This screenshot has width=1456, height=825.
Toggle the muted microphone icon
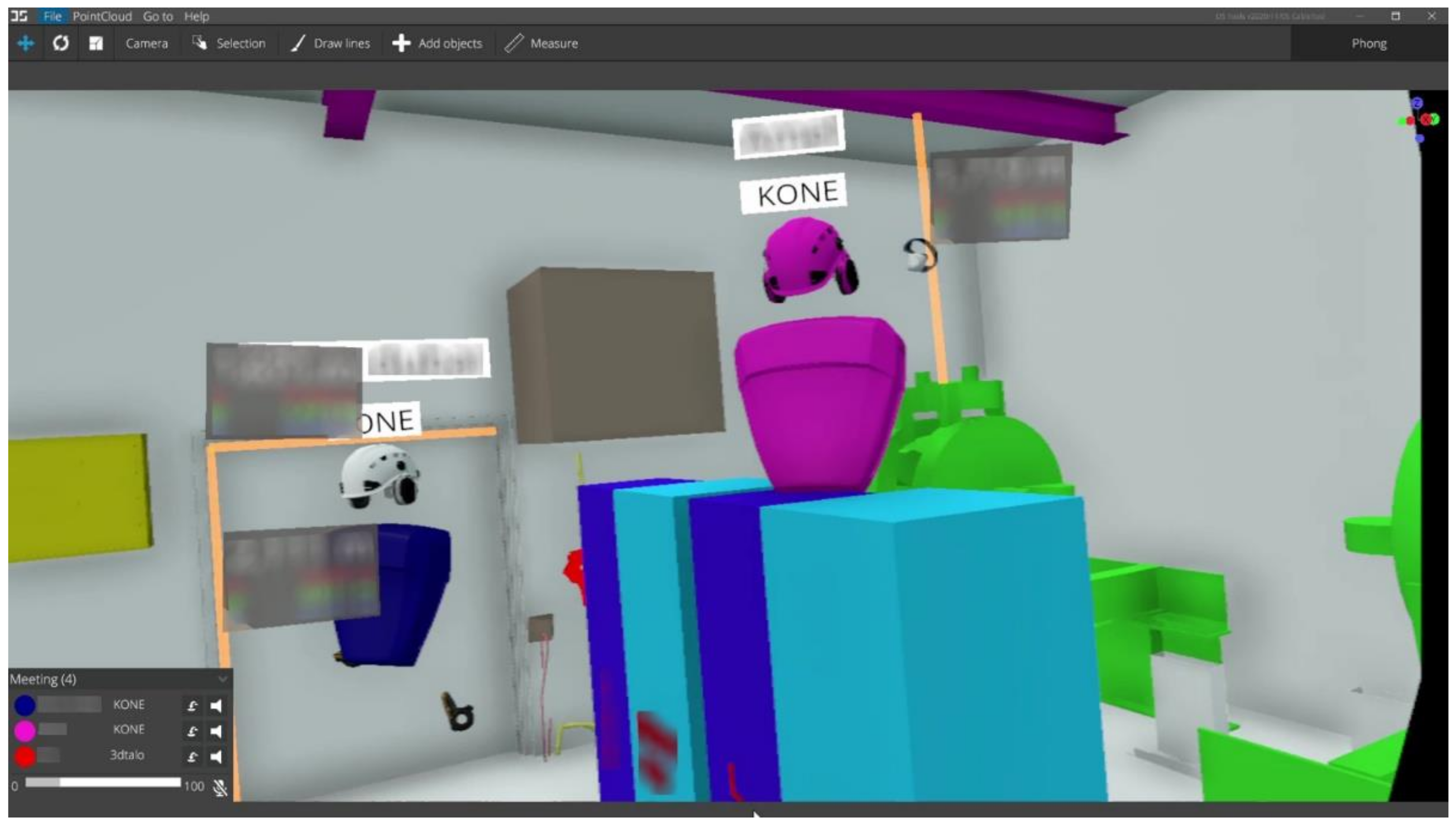tap(219, 788)
